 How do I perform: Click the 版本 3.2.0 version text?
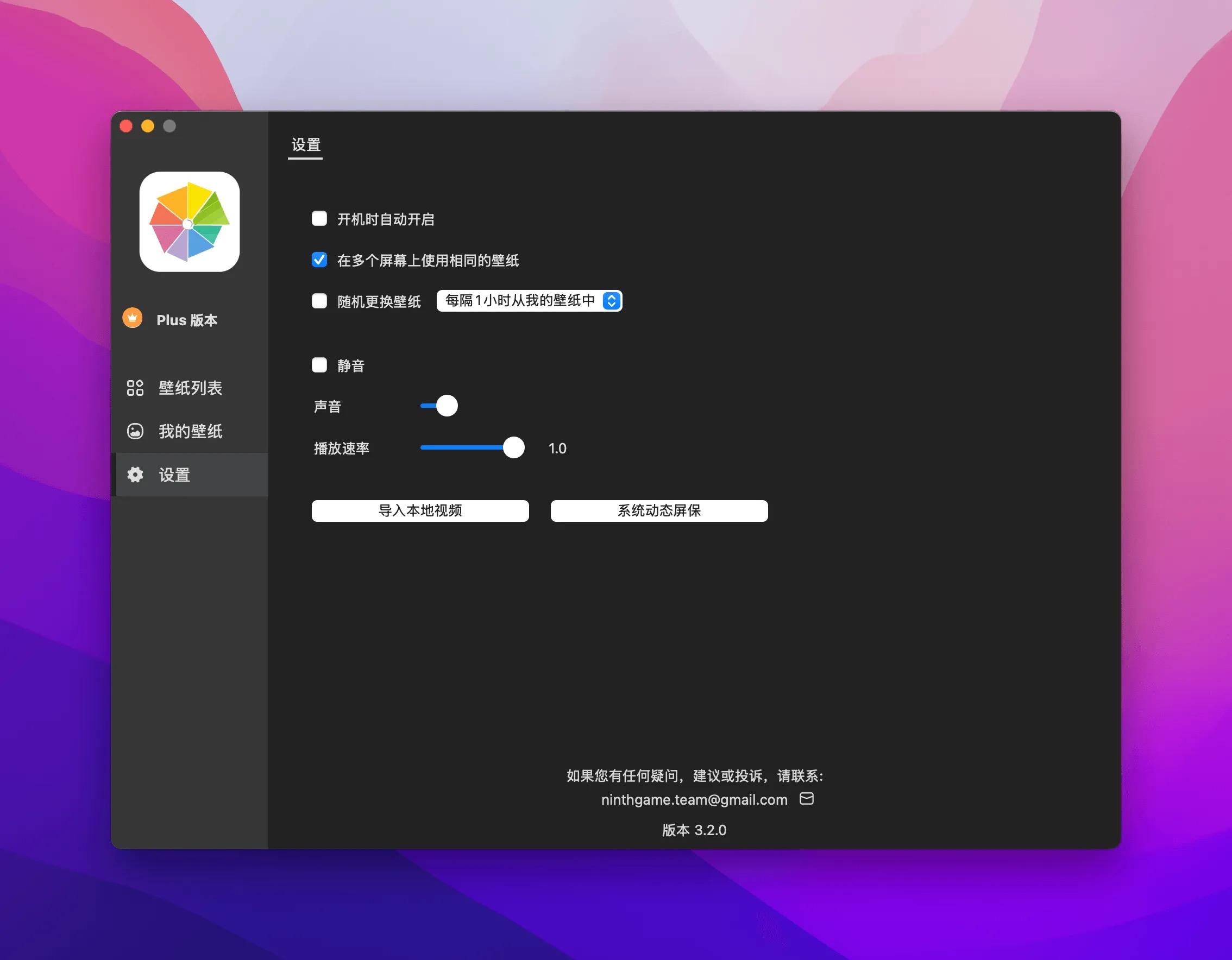coord(694,830)
